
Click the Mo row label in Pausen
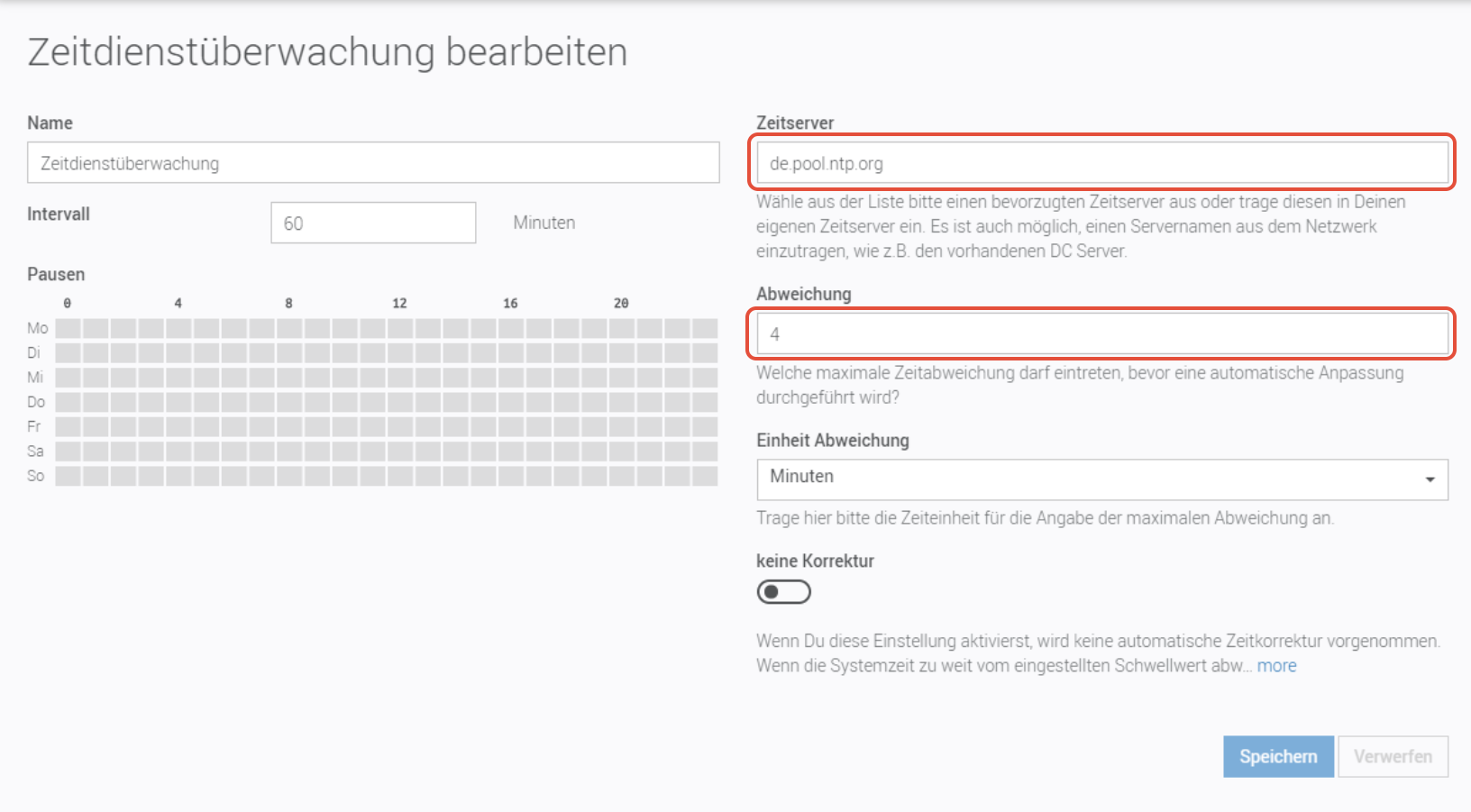click(37, 328)
